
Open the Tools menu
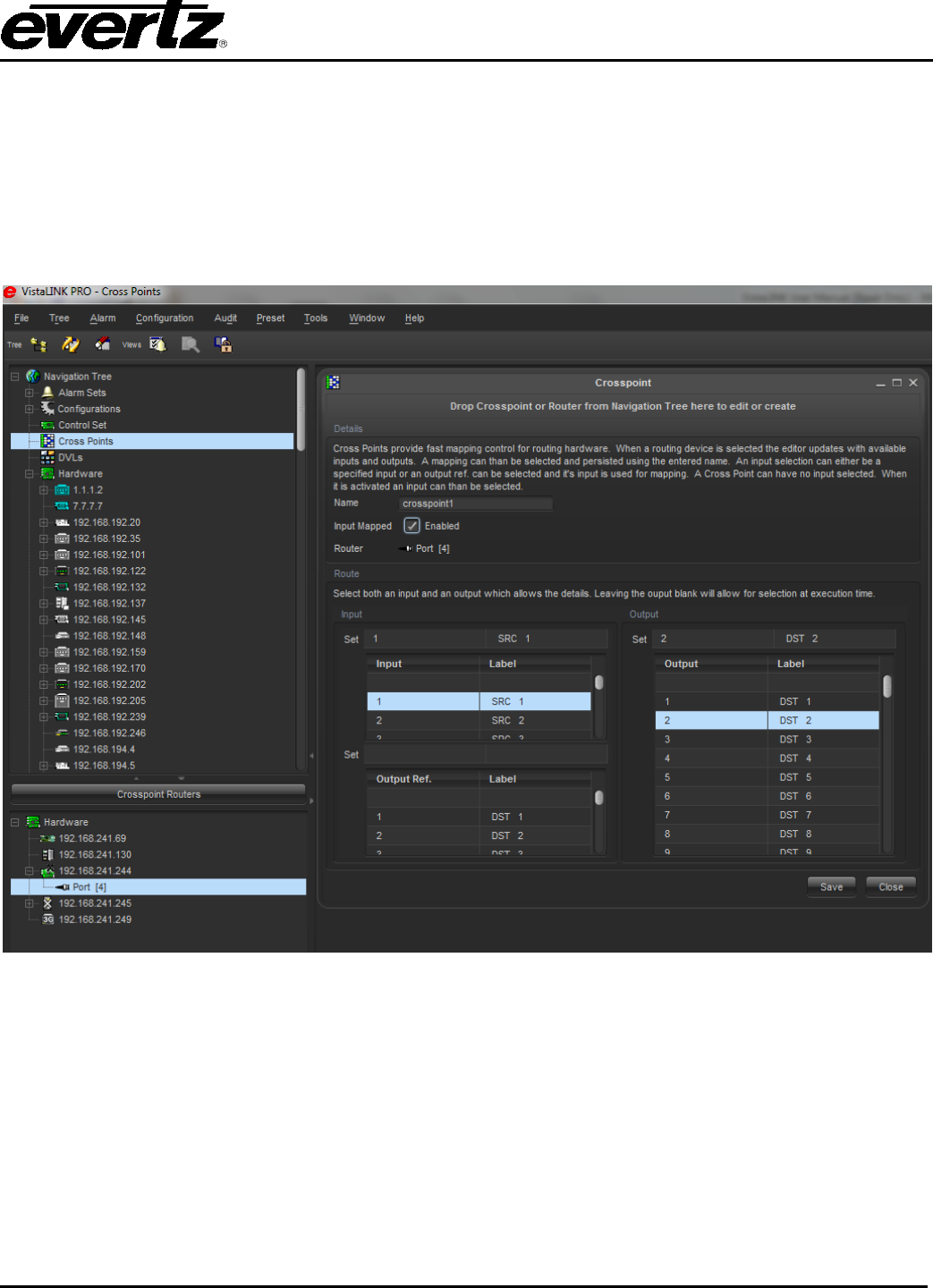click(316, 318)
